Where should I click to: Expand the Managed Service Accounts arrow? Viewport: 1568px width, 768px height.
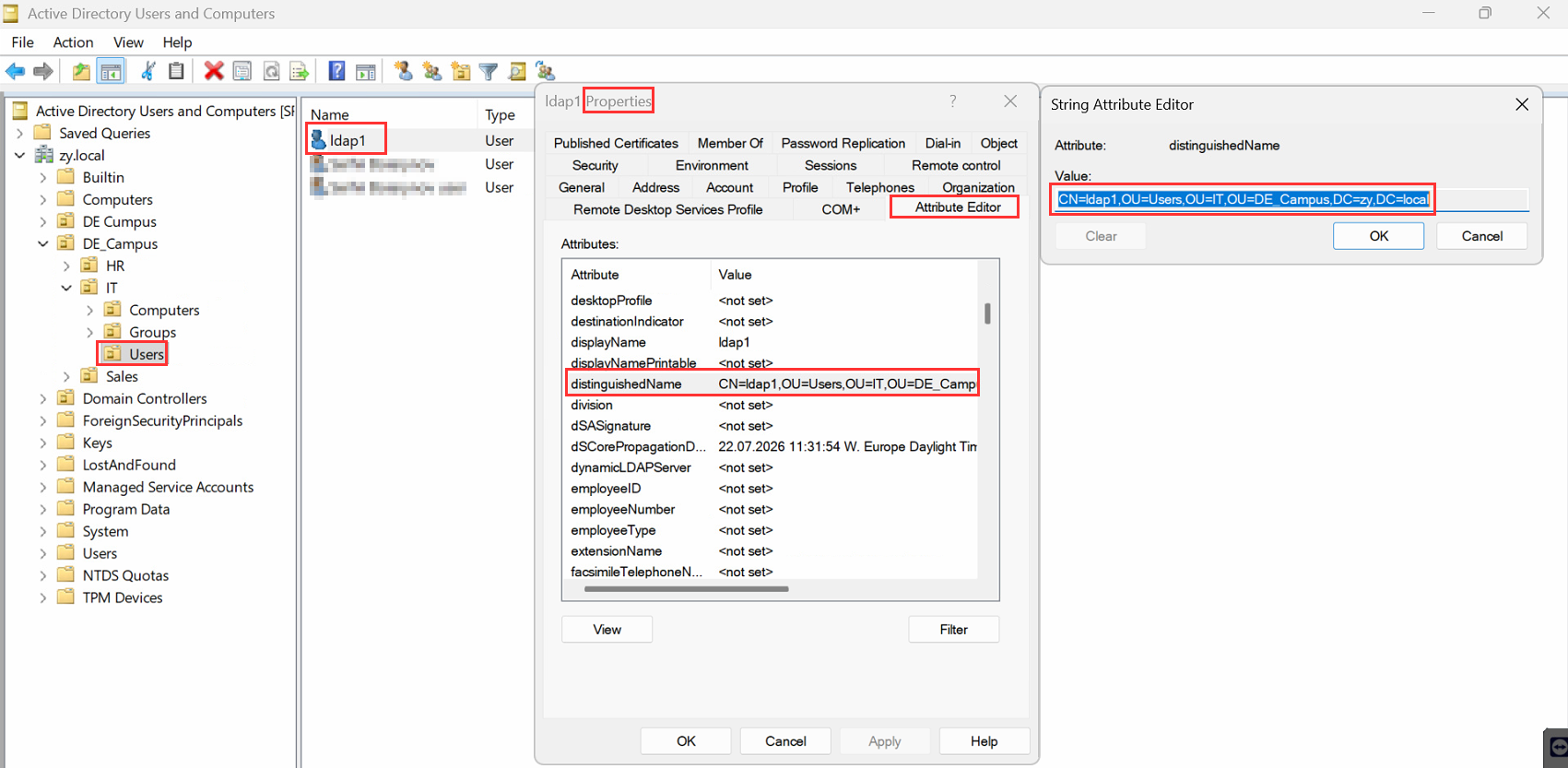[43, 487]
